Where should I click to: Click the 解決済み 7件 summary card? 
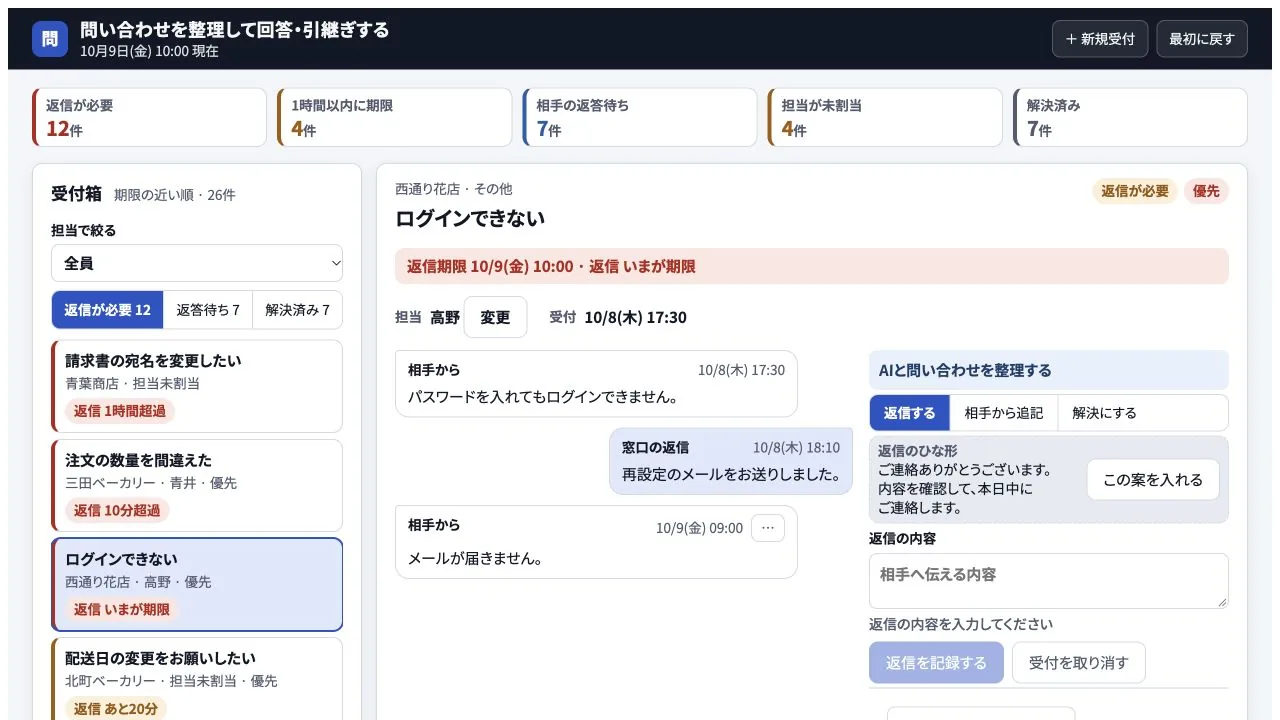click(1130, 118)
